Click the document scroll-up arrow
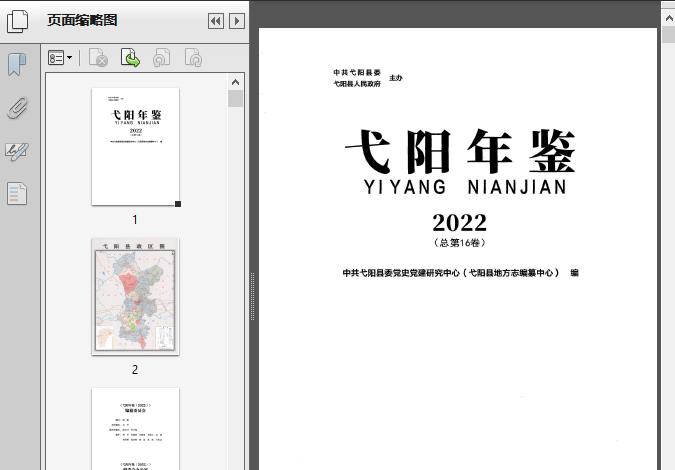This screenshot has height=470, width=675. 669,18
